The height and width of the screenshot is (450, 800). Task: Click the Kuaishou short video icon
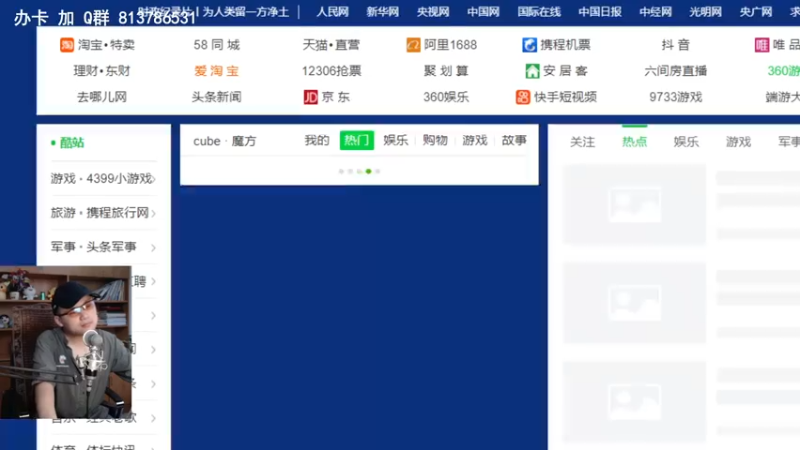523,97
